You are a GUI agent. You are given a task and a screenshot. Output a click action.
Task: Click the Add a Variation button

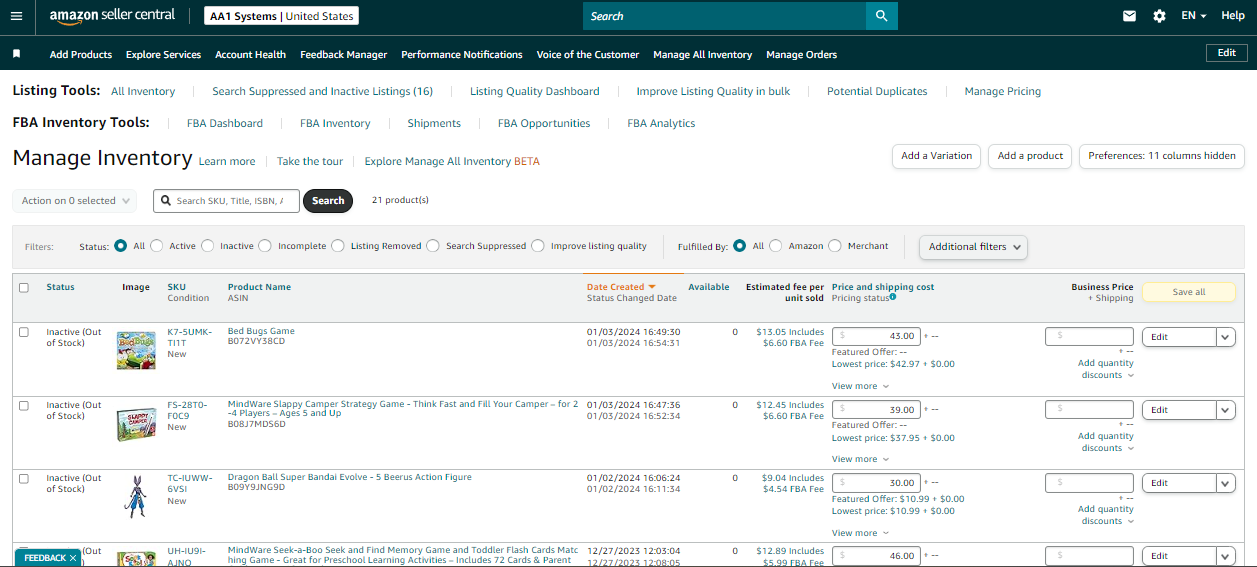[936, 156]
